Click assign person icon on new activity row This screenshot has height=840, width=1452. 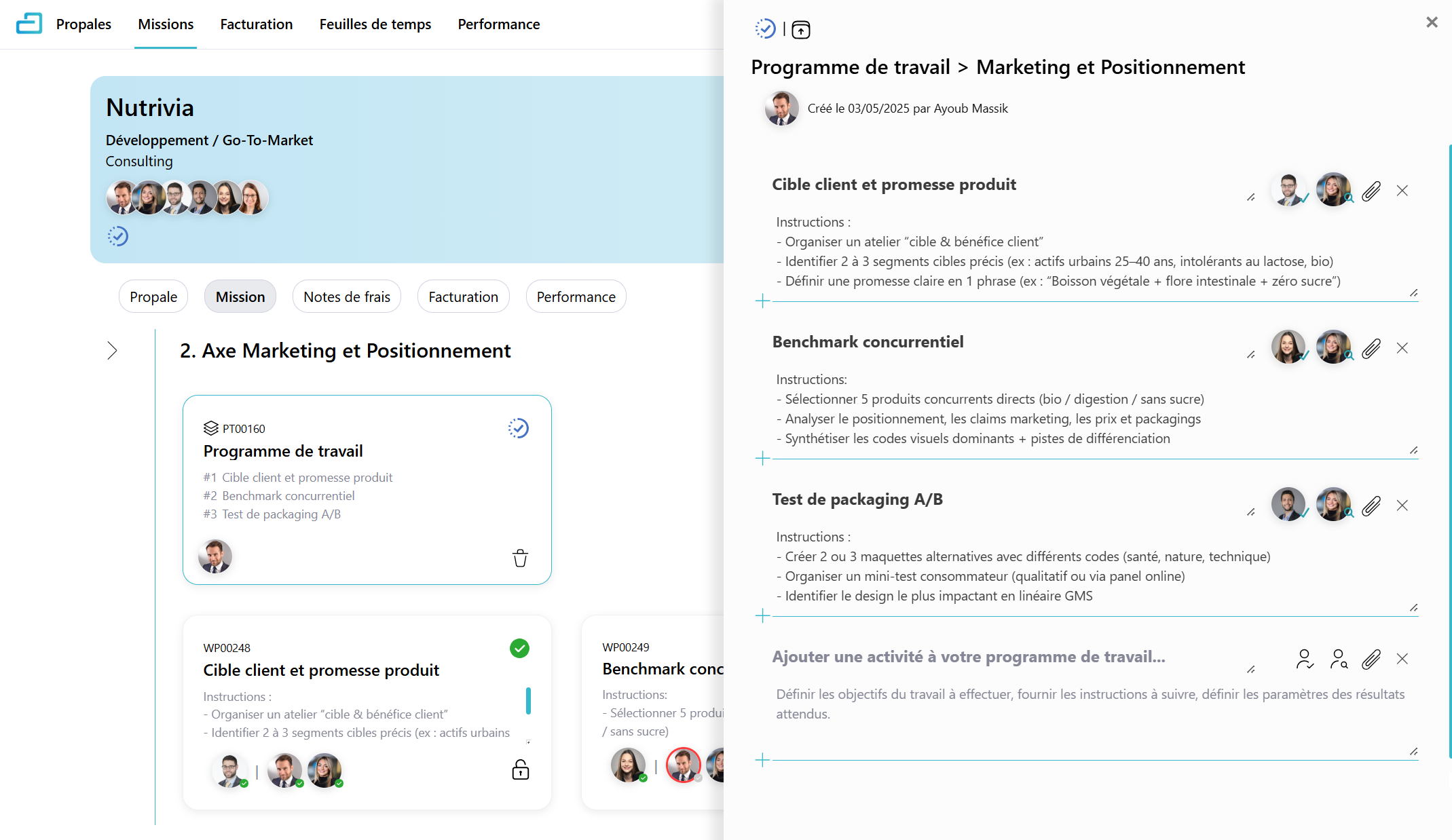tap(1304, 659)
